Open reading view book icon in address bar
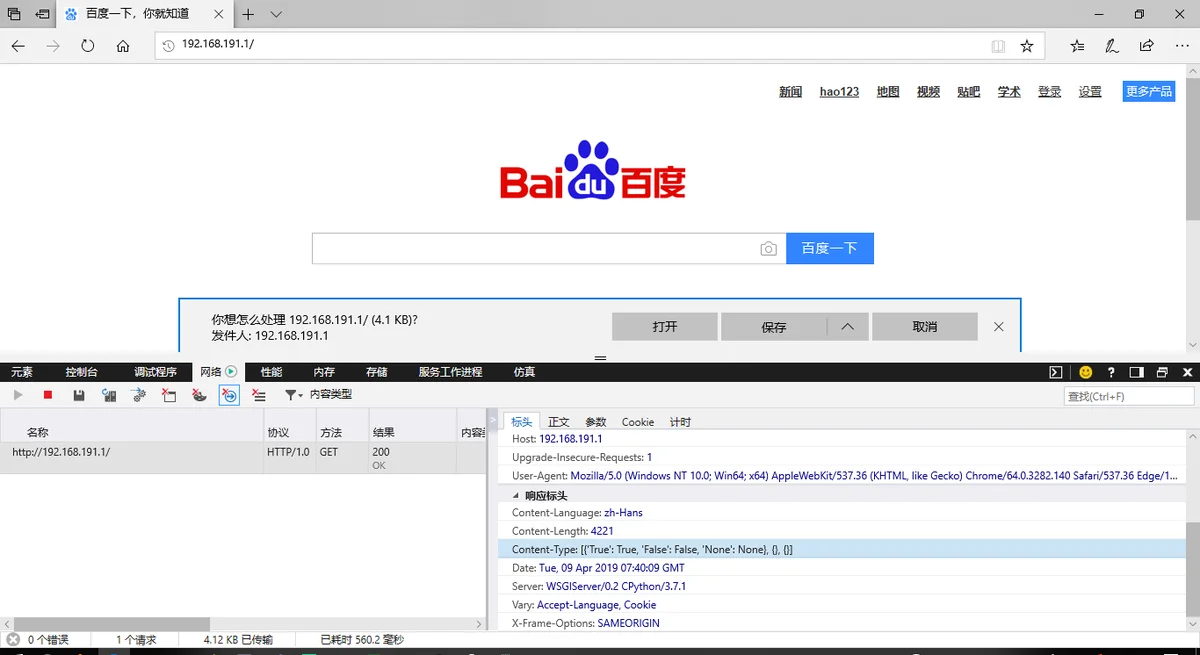The height and width of the screenshot is (655, 1200). (x=998, y=46)
